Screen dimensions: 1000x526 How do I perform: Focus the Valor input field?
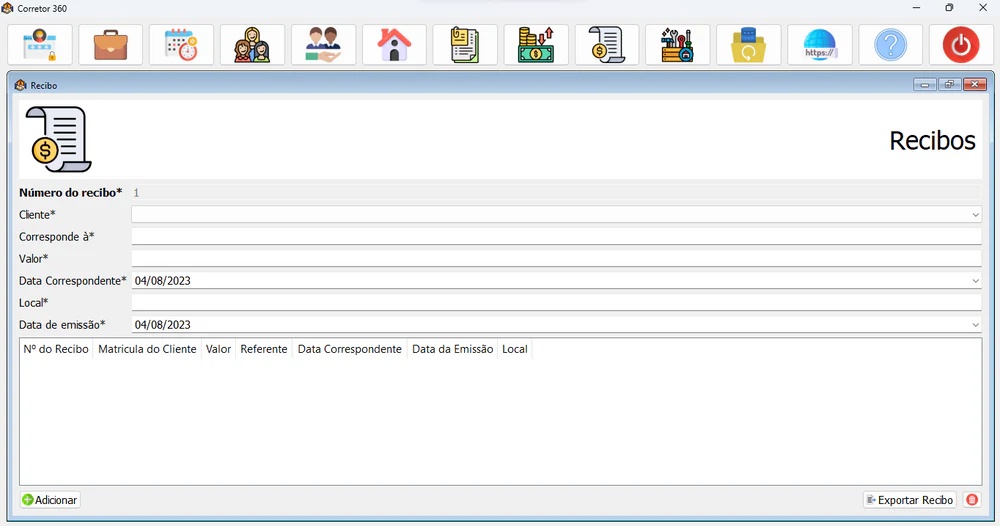[x=556, y=258]
